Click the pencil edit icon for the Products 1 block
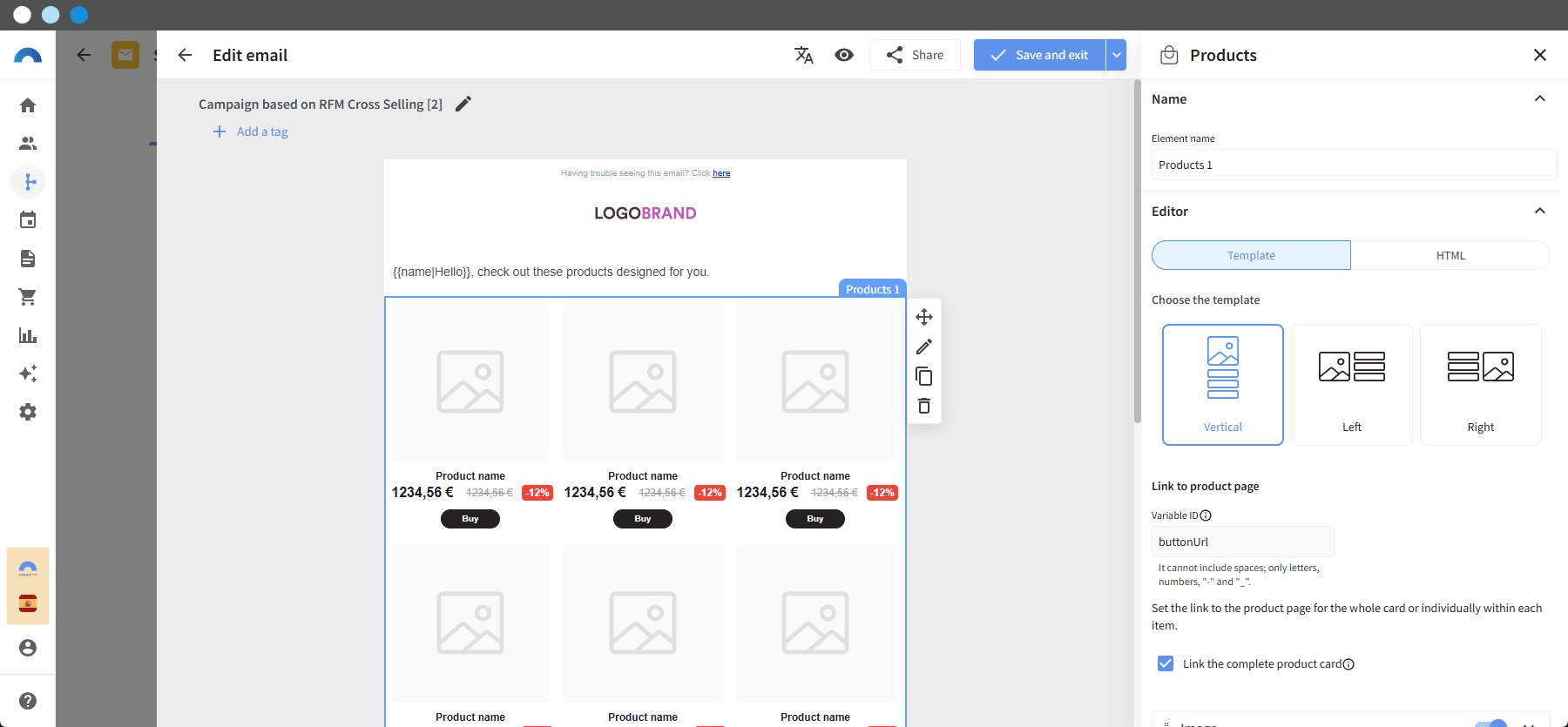Viewport: 1568px width, 727px height. (924, 347)
